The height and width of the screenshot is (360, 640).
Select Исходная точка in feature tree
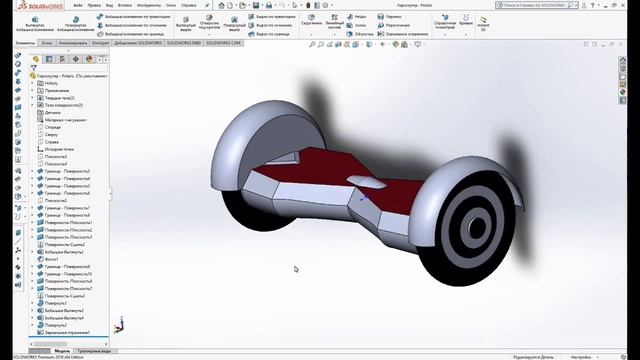tap(59, 149)
